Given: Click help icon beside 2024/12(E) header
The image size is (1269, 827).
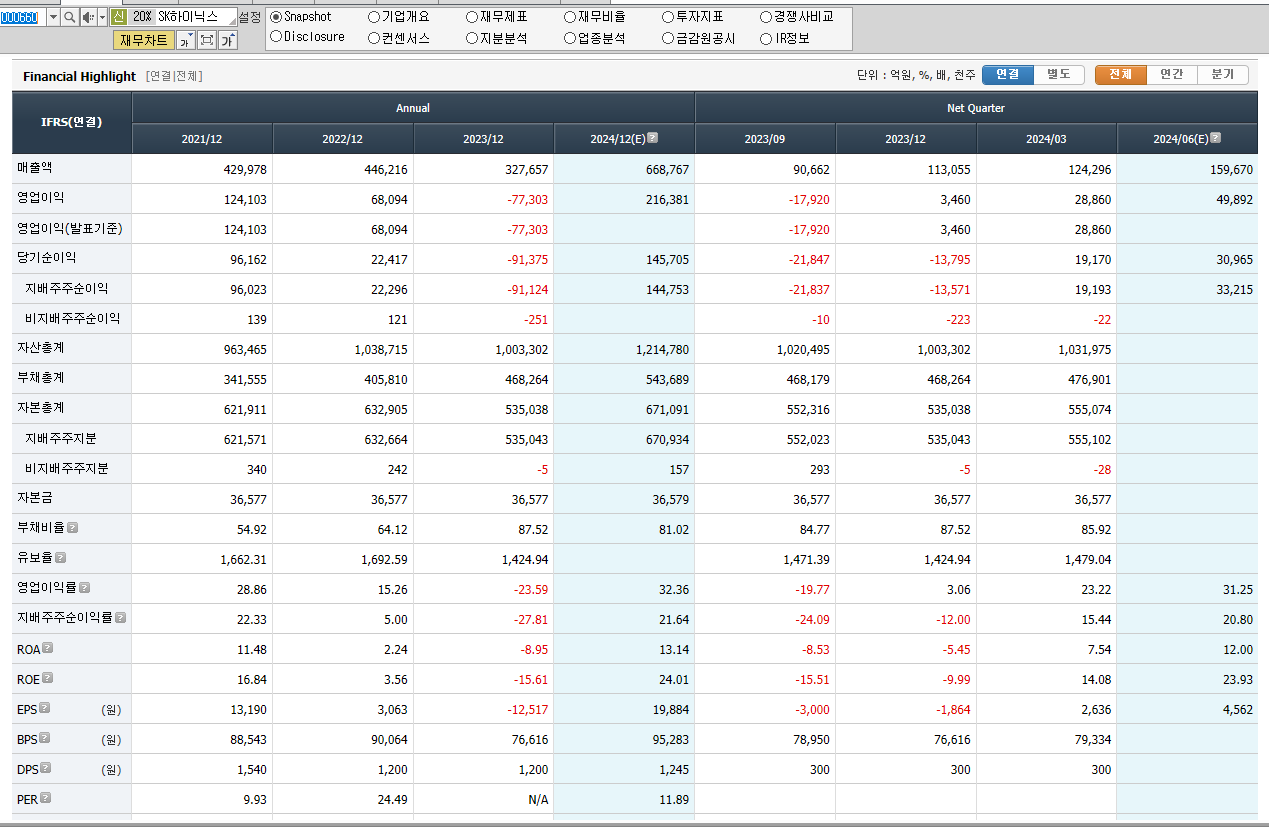Looking at the screenshot, I should 652,138.
